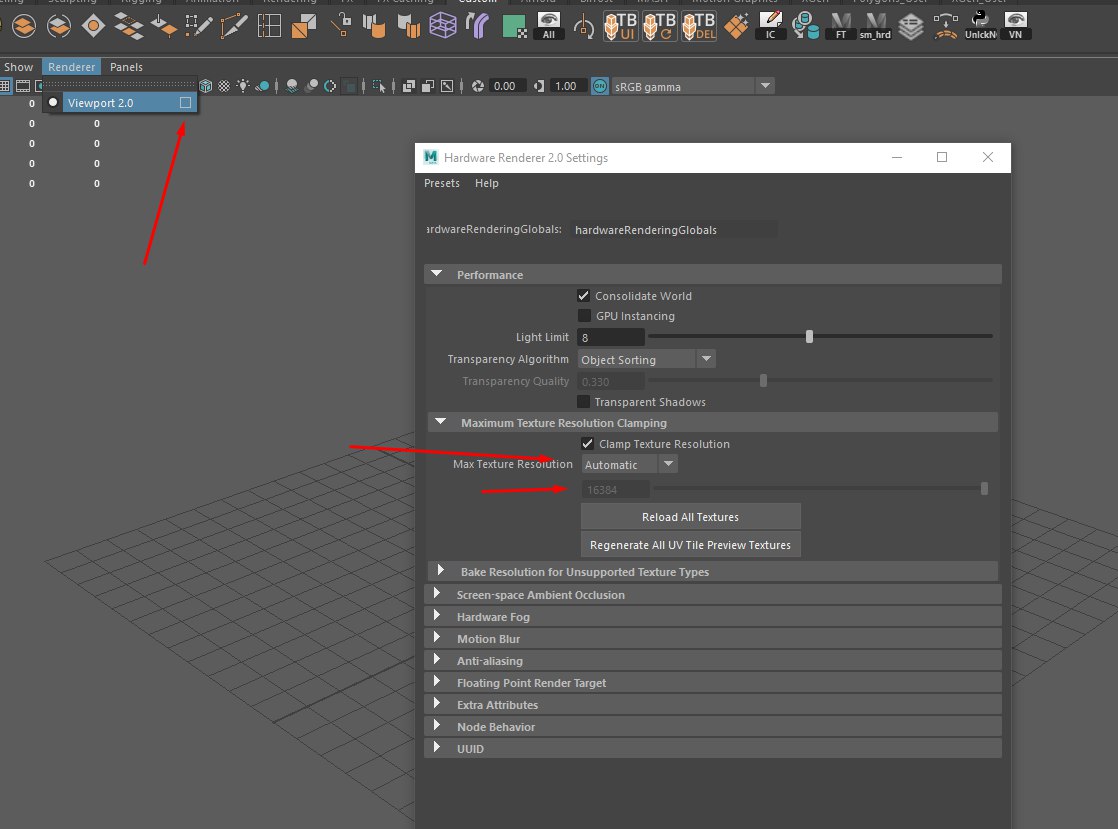Click the orange sparkle grid shelf icon

click(736, 26)
